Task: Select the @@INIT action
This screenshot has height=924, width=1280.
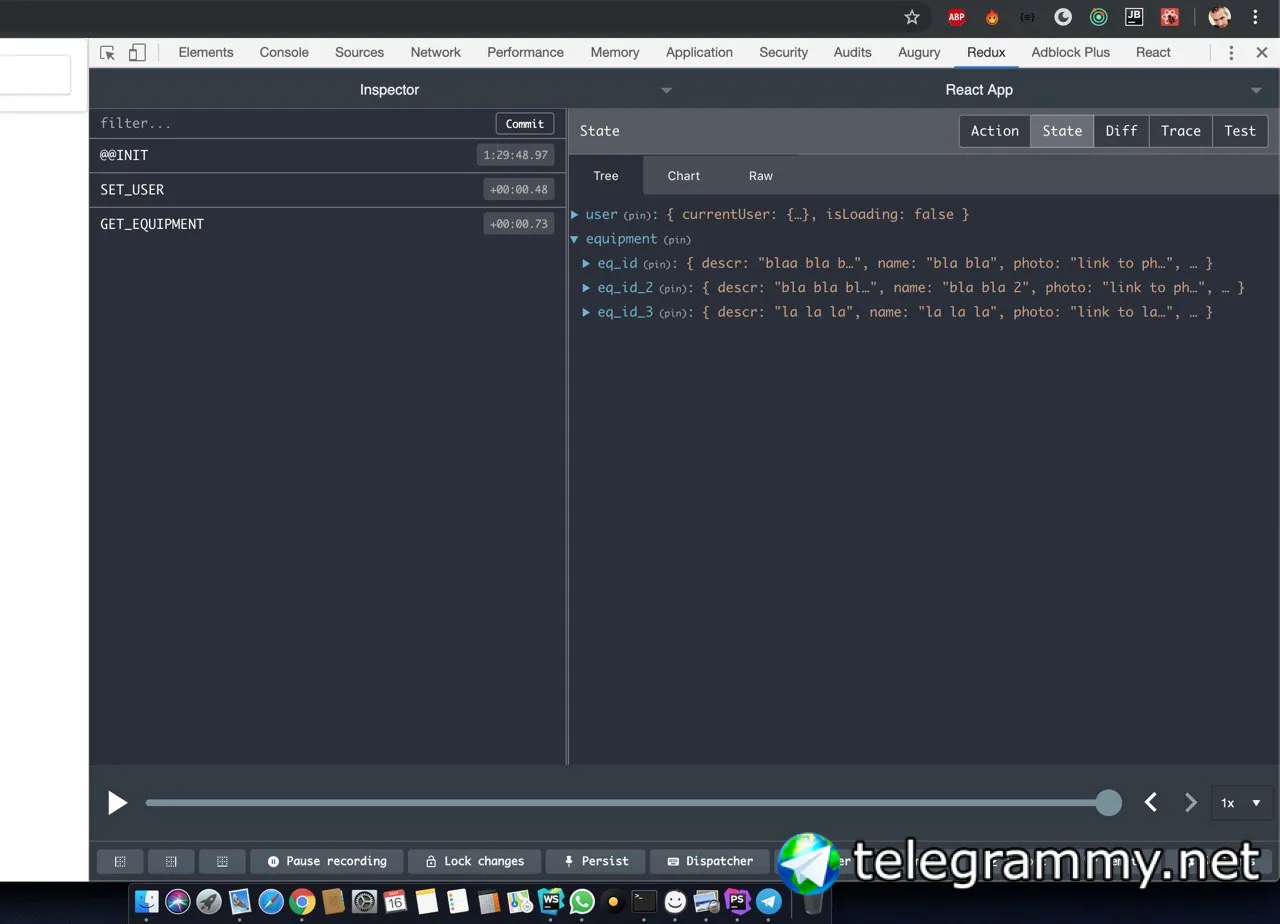Action: (x=327, y=155)
